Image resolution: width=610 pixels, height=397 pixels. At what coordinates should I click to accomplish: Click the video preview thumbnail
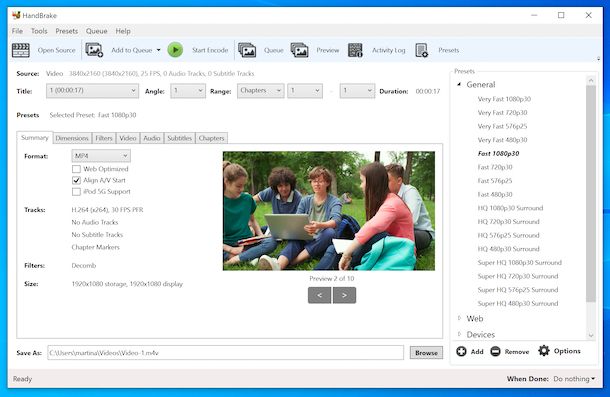point(329,211)
